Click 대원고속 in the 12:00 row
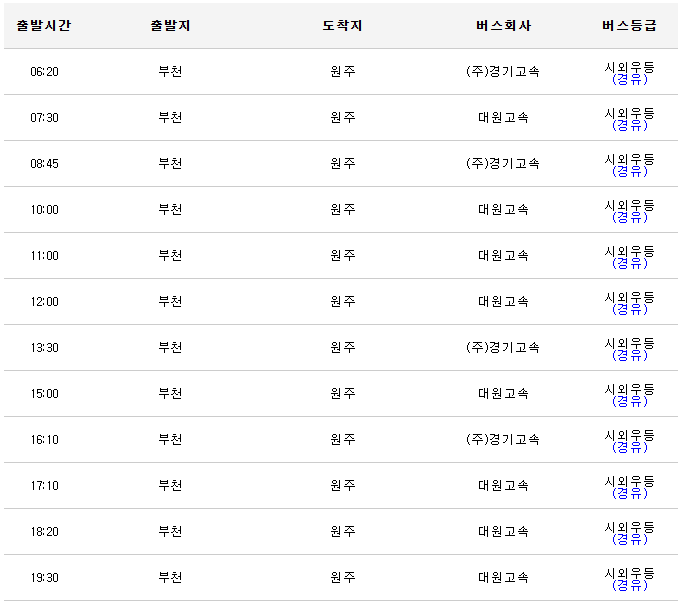Image resolution: width=678 pixels, height=603 pixels. [x=503, y=302]
